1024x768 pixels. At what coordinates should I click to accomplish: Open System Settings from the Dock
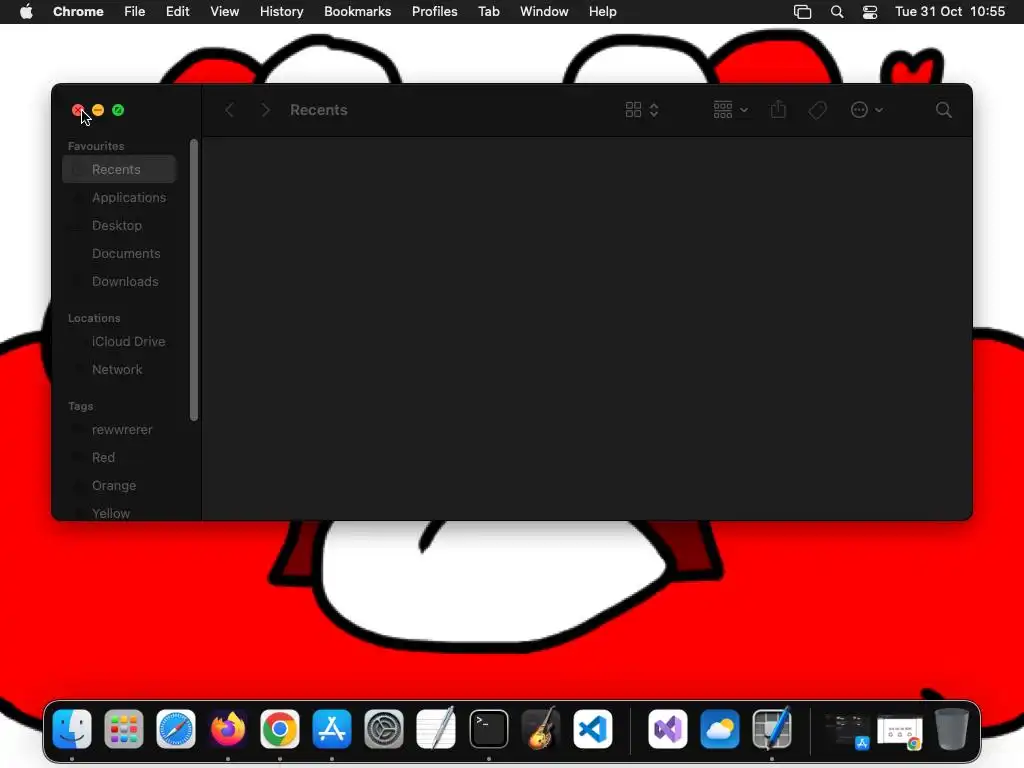(384, 729)
